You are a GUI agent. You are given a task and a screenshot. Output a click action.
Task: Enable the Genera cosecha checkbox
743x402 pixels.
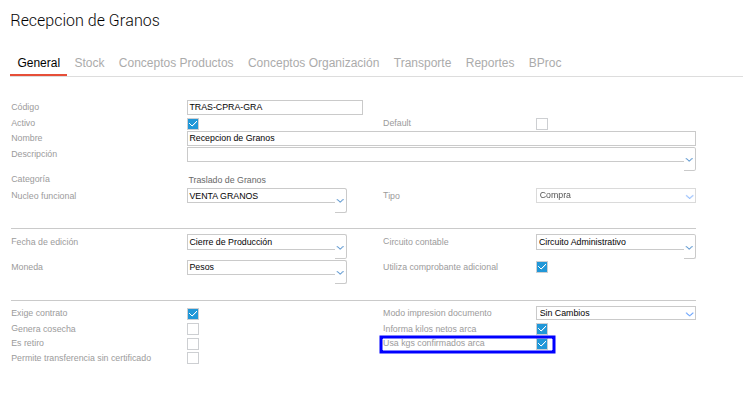tap(193, 329)
